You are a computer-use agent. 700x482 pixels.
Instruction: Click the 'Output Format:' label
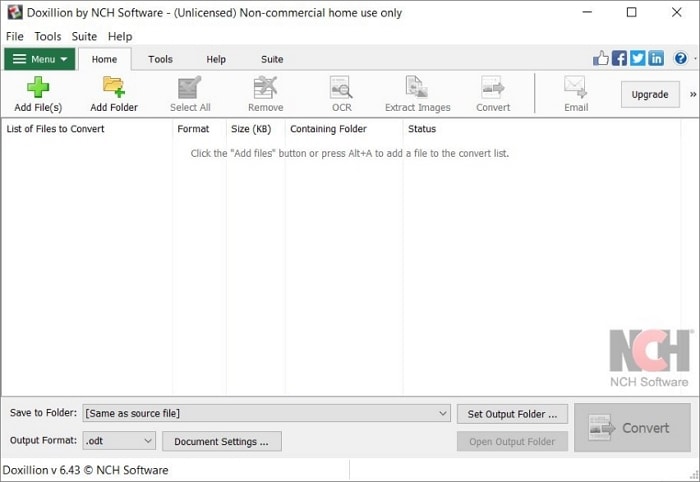pyautogui.click(x=43, y=440)
